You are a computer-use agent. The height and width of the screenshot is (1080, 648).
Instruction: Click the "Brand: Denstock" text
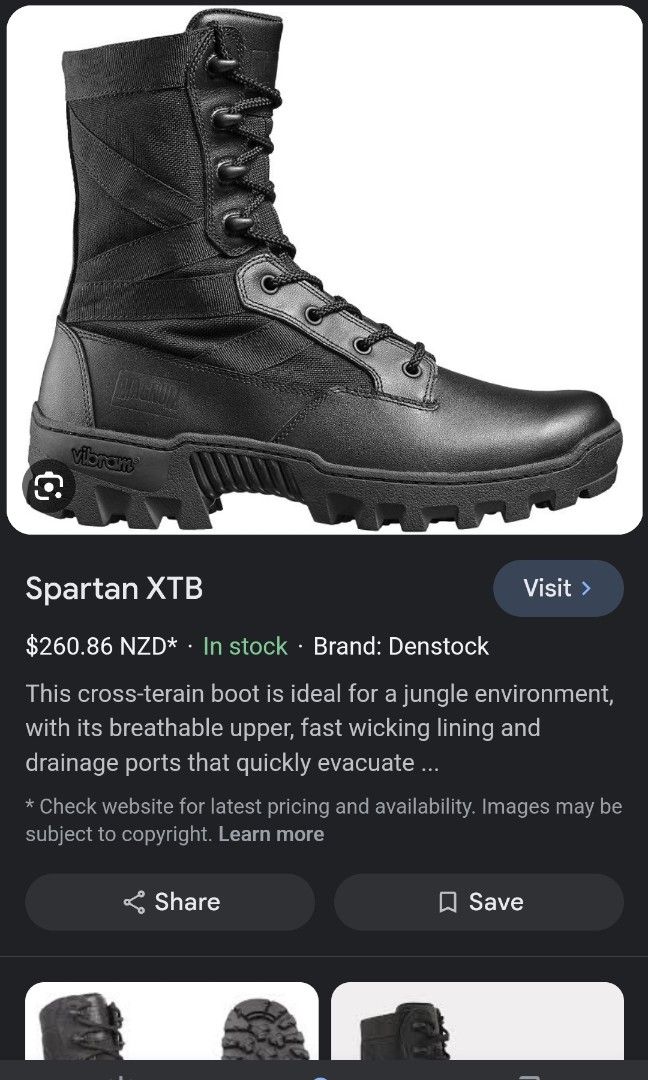pyautogui.click(x=400, y=647)
